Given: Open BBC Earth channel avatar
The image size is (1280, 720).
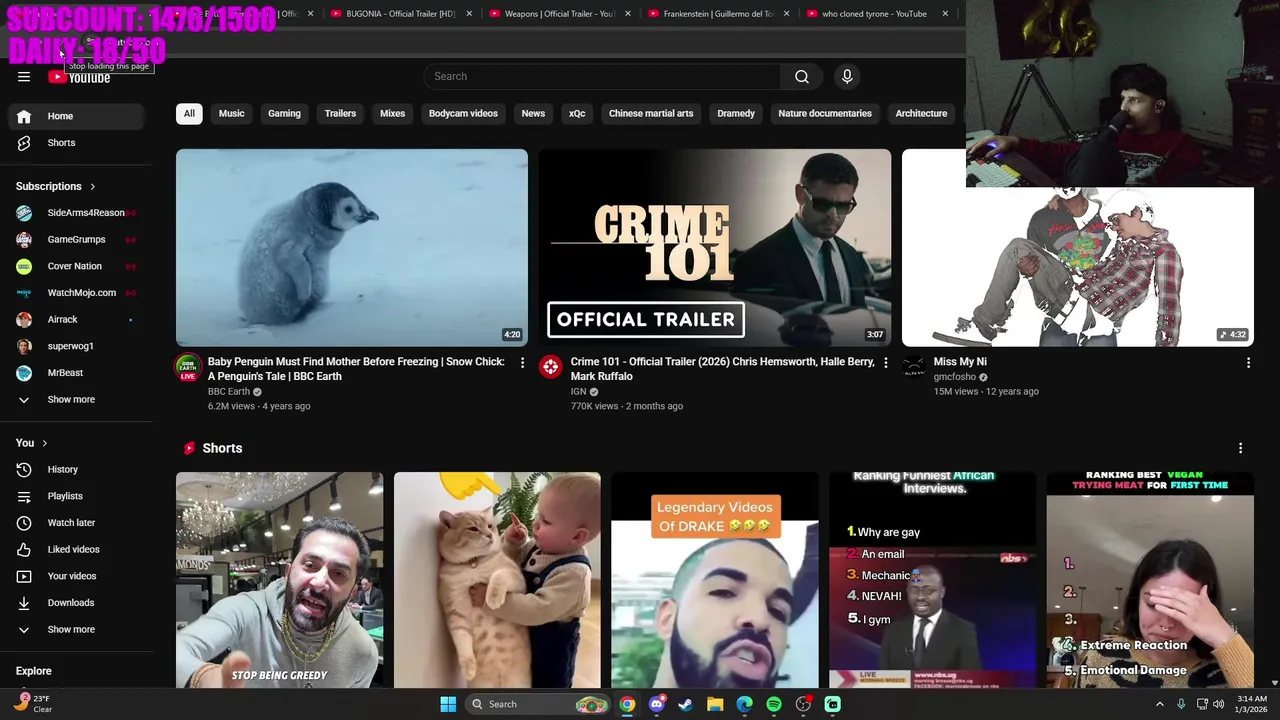Looking at the screenshot, I should click(x=188, y=367).
